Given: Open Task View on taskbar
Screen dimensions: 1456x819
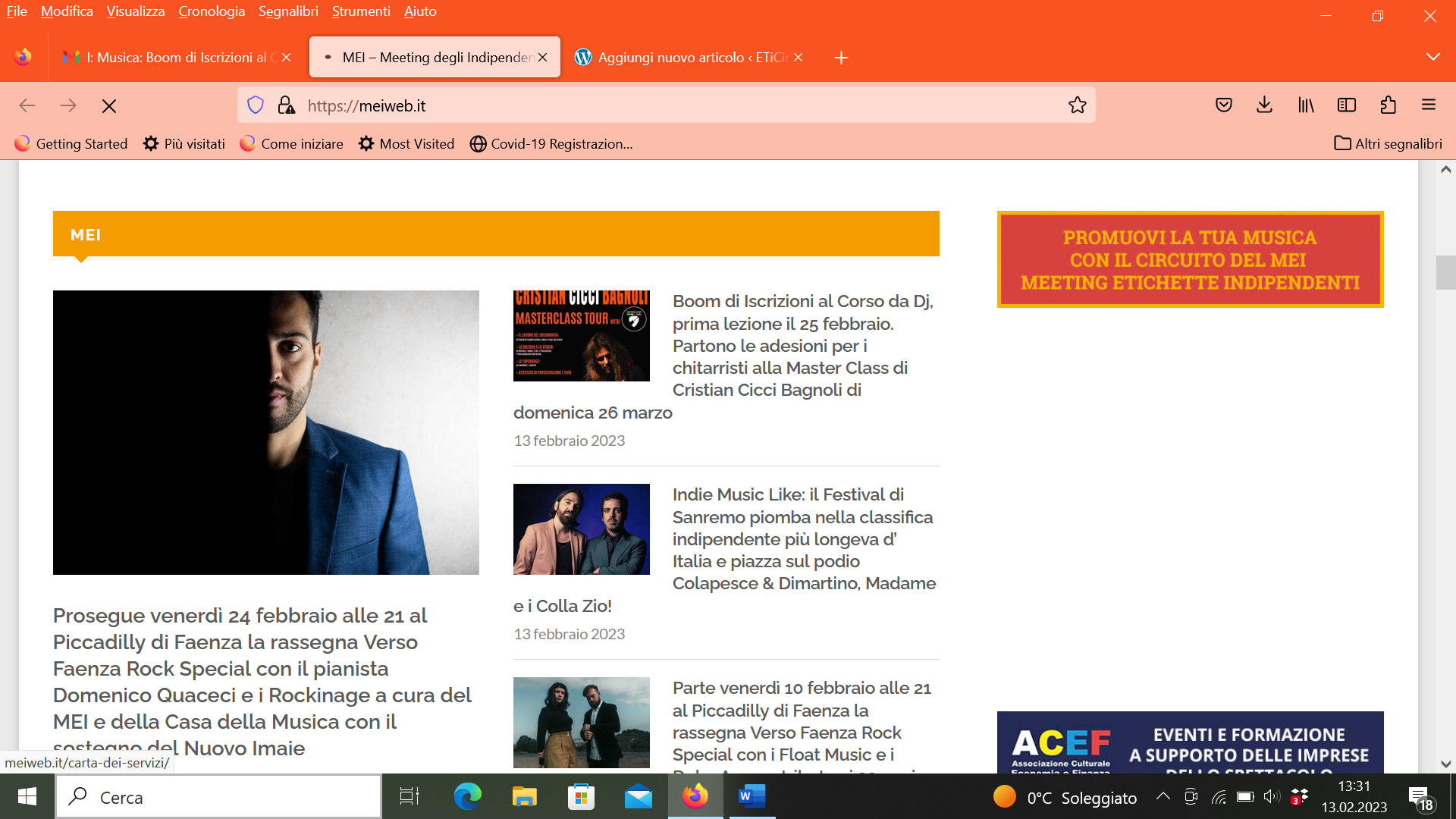Looking at the screenshot, I should point(409,796).
